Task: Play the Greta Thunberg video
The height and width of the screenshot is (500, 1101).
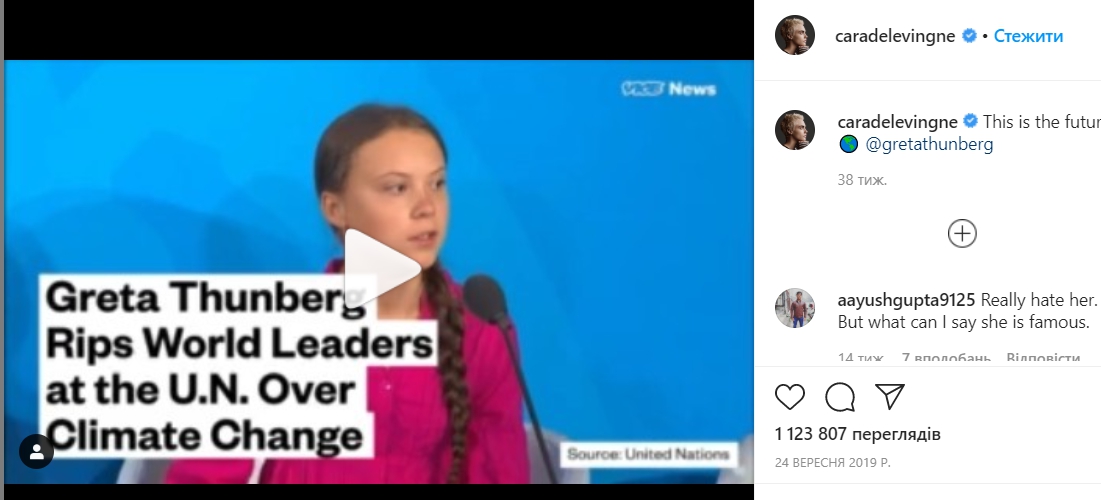Action: [382, 268]
